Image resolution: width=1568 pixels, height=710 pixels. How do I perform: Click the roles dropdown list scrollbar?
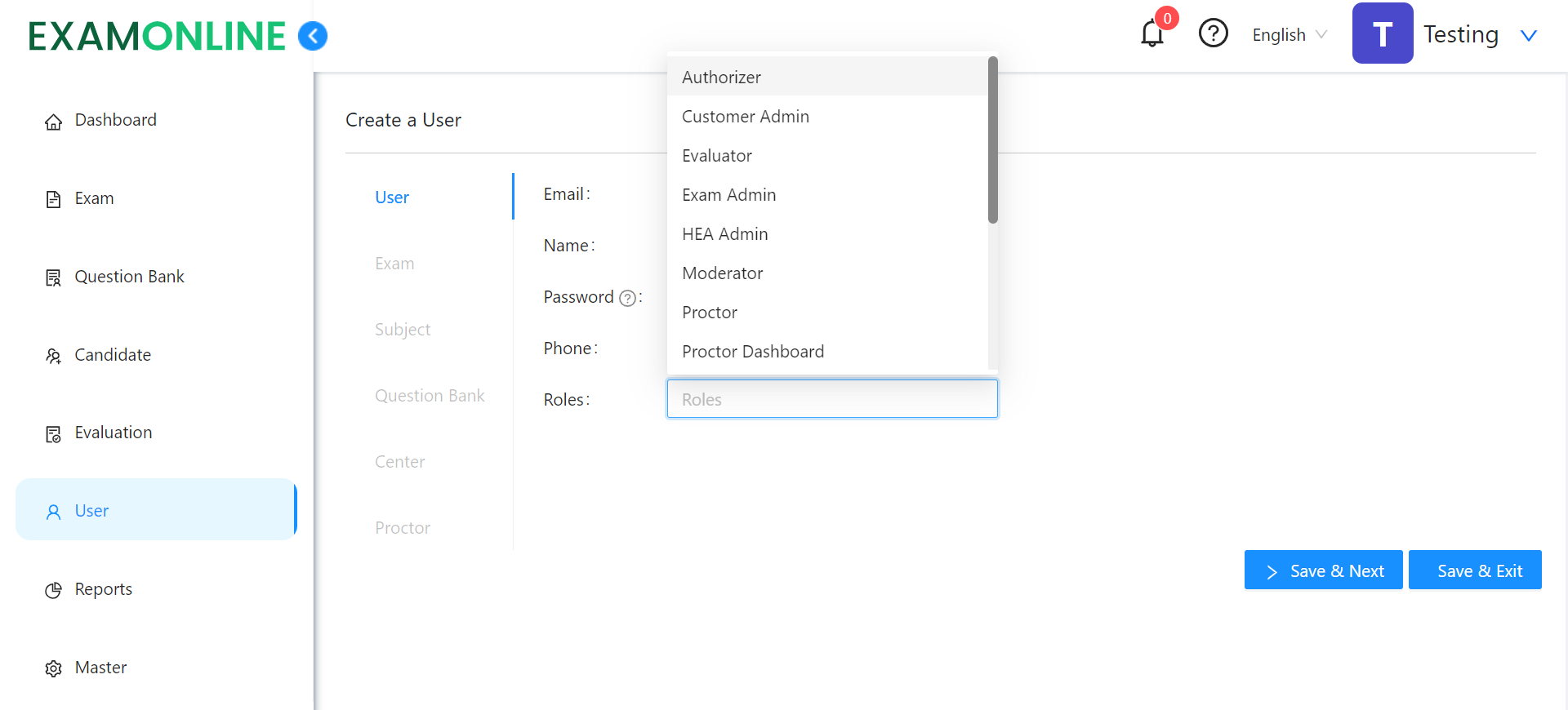point(992,139)
